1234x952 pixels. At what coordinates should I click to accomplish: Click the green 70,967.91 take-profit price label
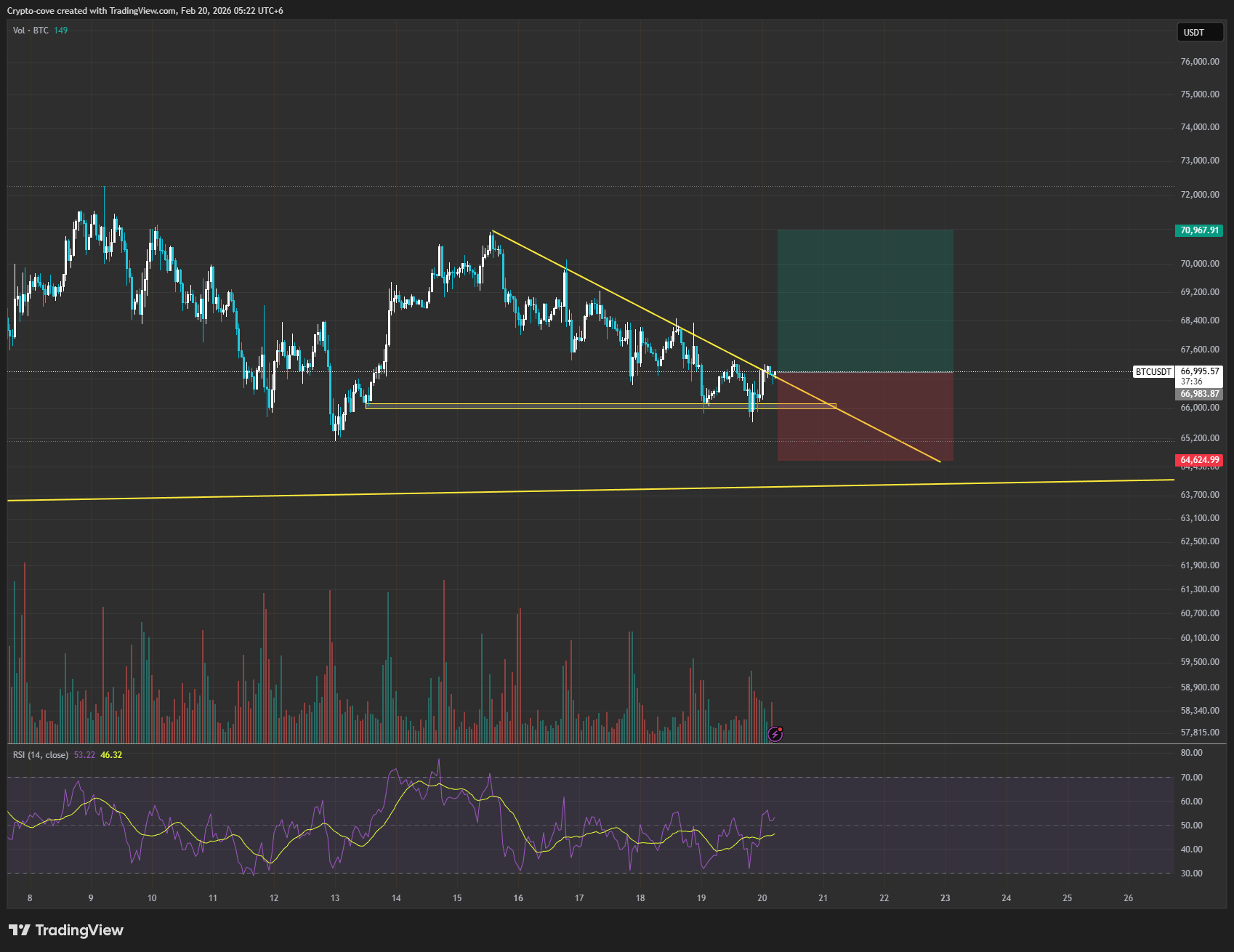1199,230
